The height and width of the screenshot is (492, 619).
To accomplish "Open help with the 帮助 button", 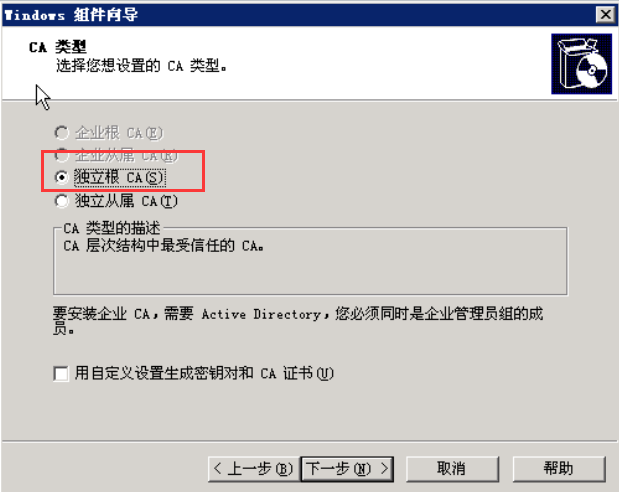I will (559, 469).
